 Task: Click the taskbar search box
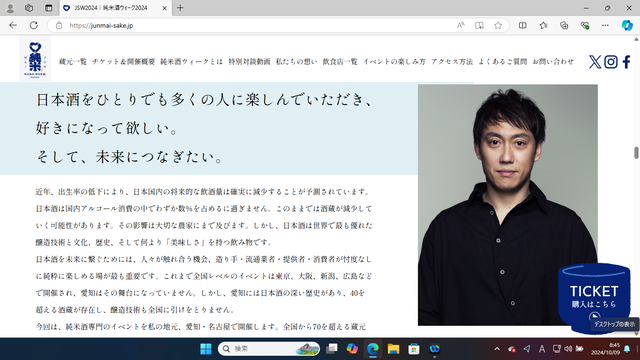coord(269,349)
